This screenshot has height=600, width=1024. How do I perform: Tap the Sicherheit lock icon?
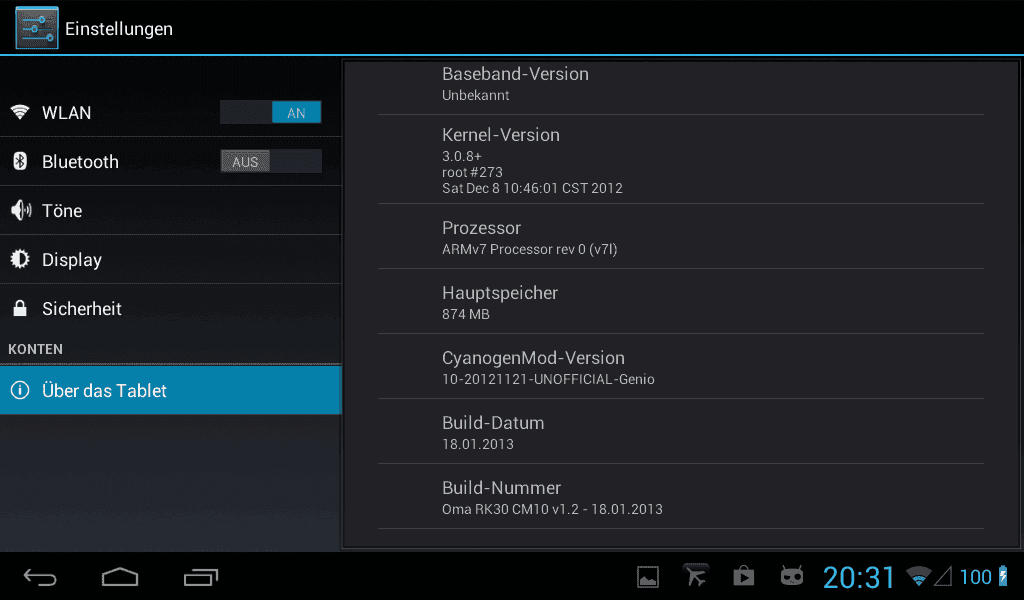click(x=20, y=308)
